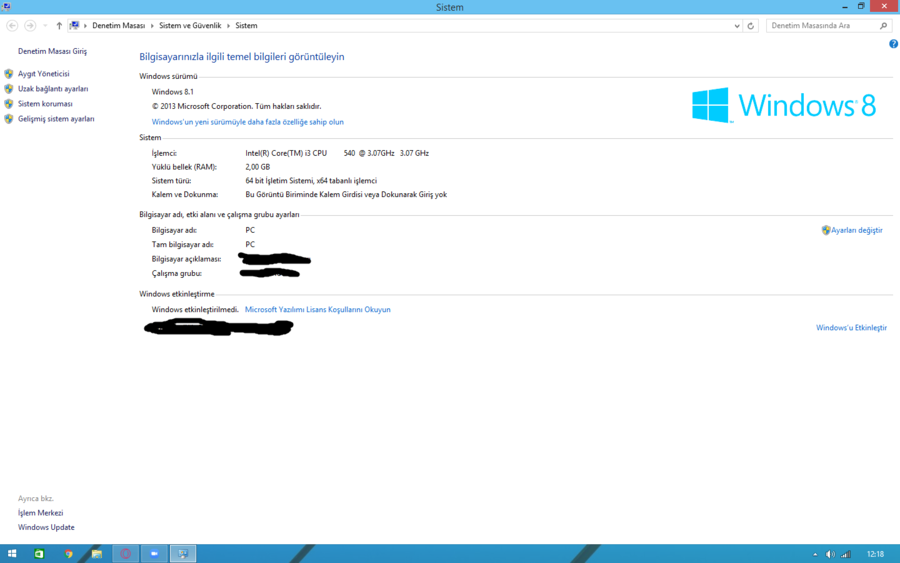Switch to the Opera browser taskbar icon
The width and height of the screenshot is (900, 563).
coord(125,554)
